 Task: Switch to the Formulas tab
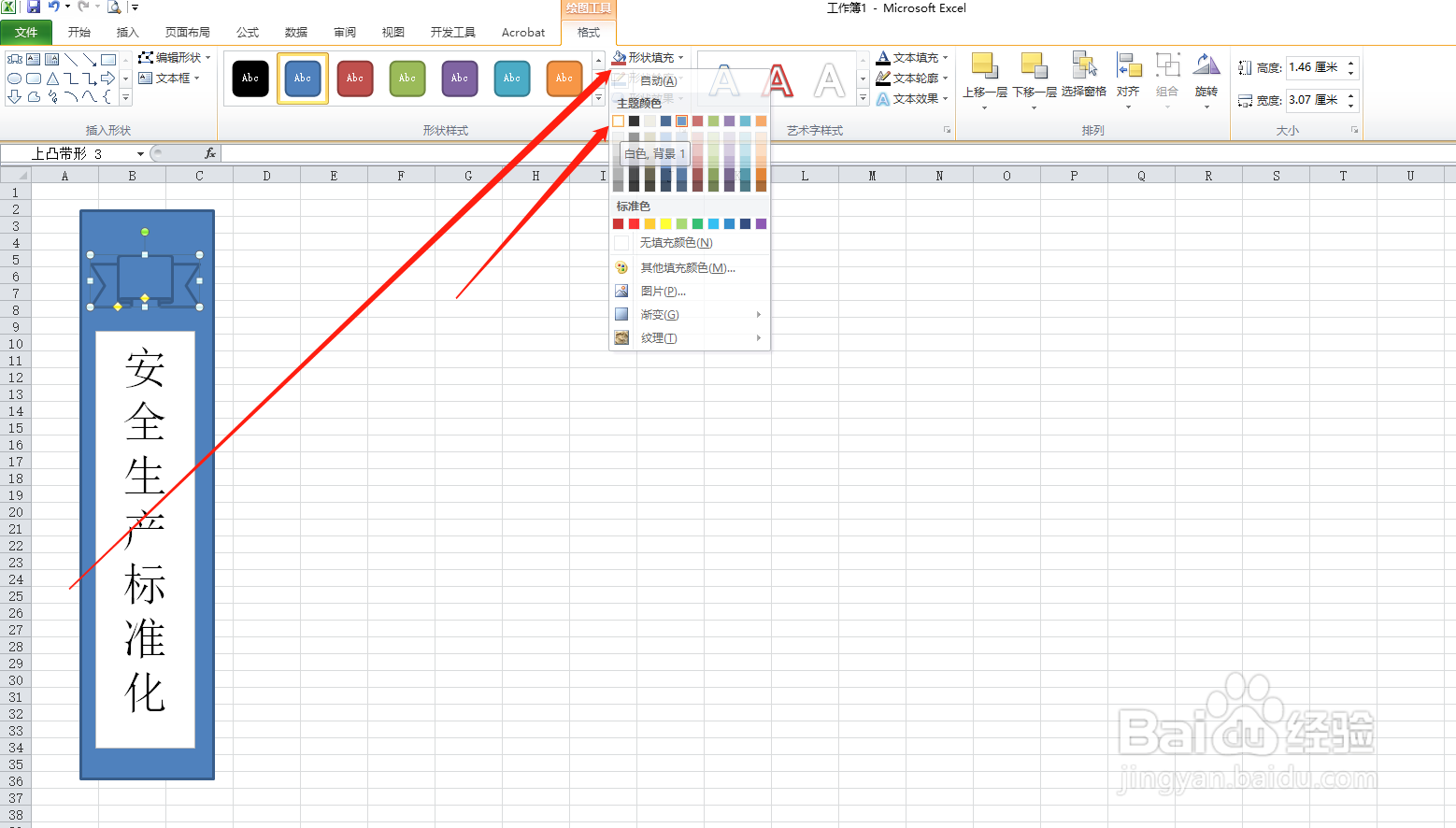click(x=248, y=33)
